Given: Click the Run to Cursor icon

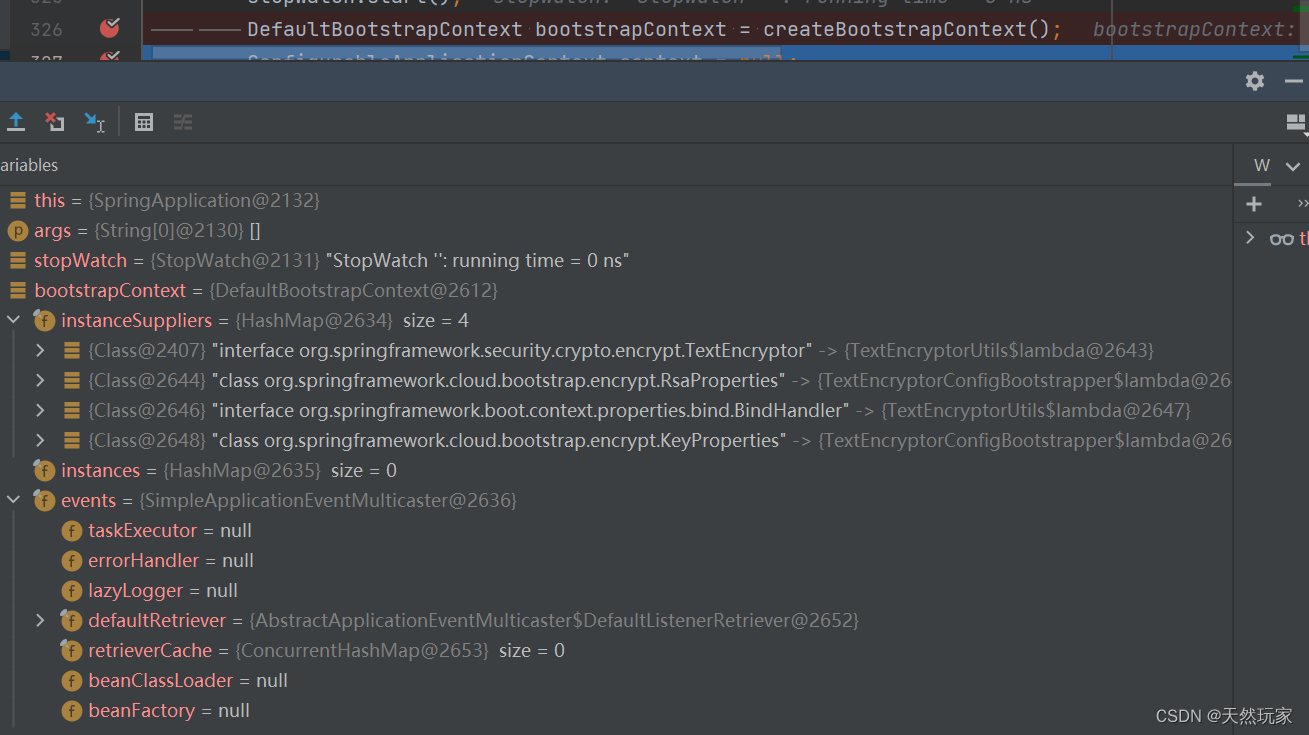Looking at the screenshot, I should [94, 122].
